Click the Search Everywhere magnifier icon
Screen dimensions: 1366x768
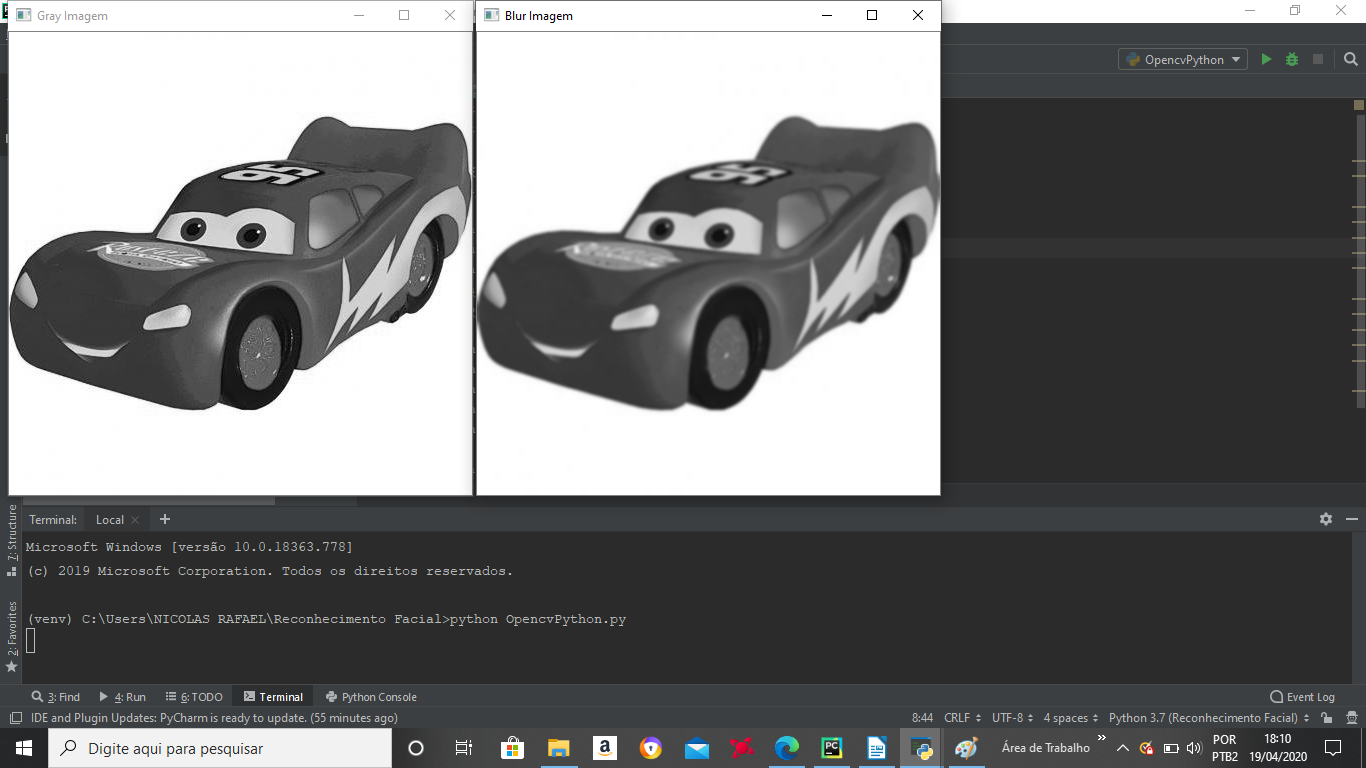(1350, 60)
